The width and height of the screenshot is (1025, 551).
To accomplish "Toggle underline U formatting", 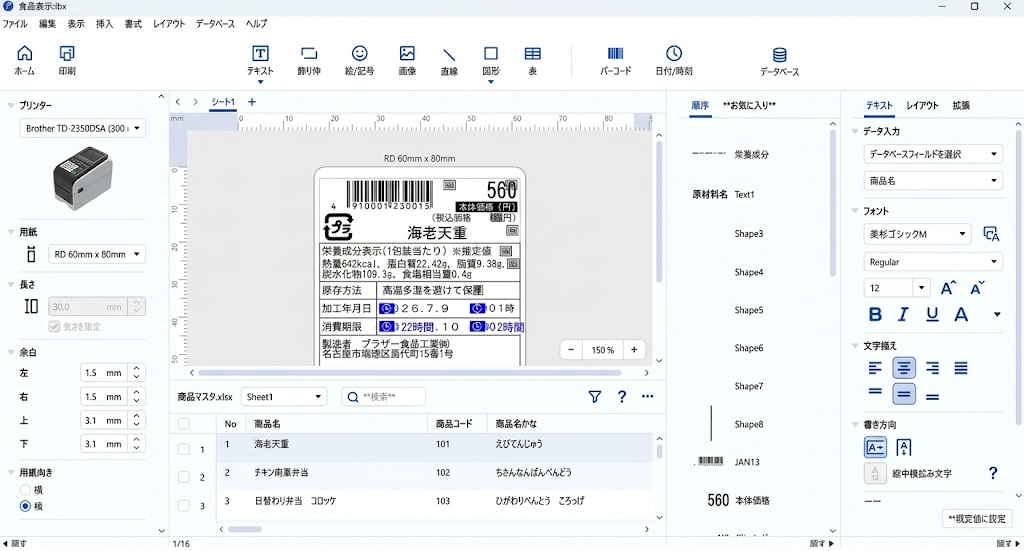I will click(932, 314).
